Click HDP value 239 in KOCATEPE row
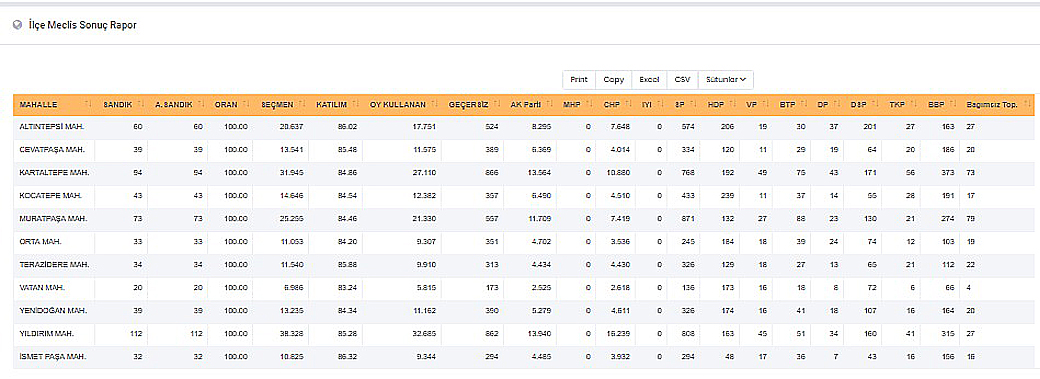 click(727, 196)
